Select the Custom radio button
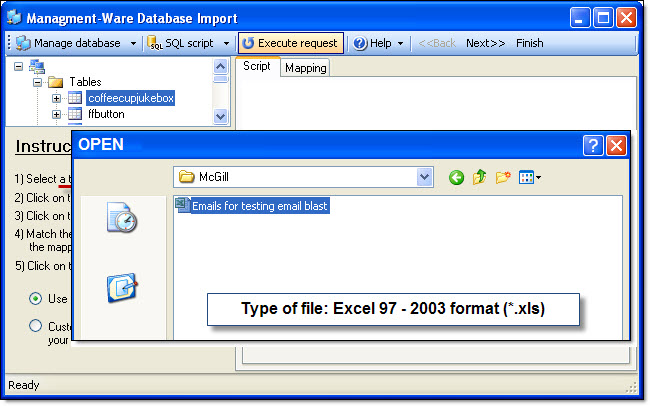Screen dimensions: 650x406 pos(36,326)
